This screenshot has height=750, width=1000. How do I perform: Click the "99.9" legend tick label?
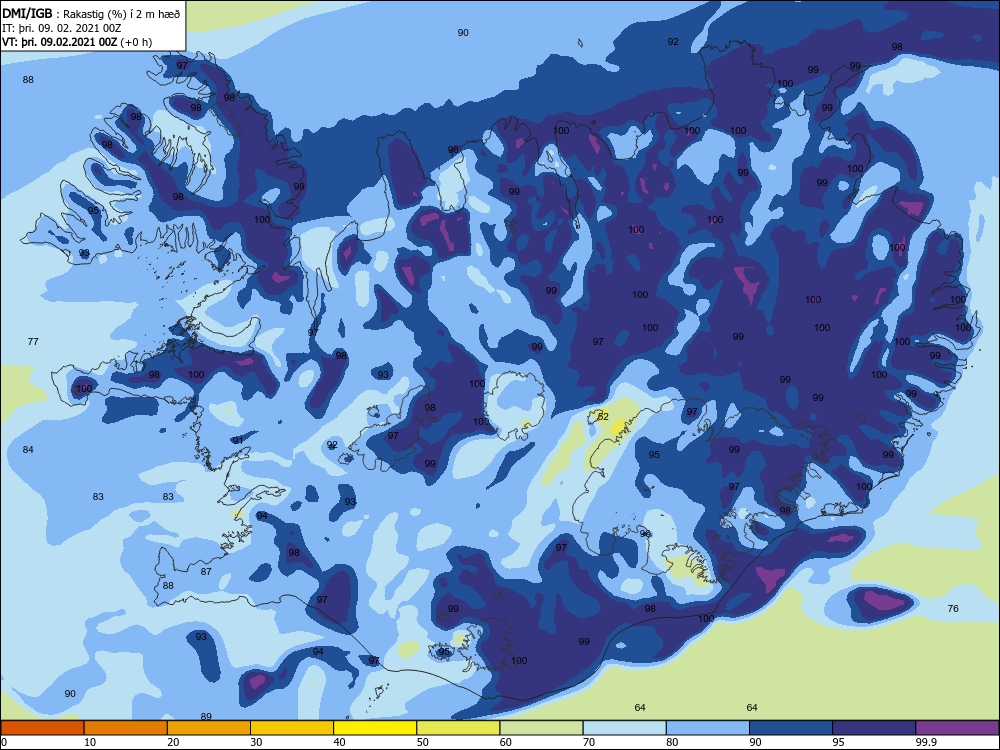[x=926, y=742]
